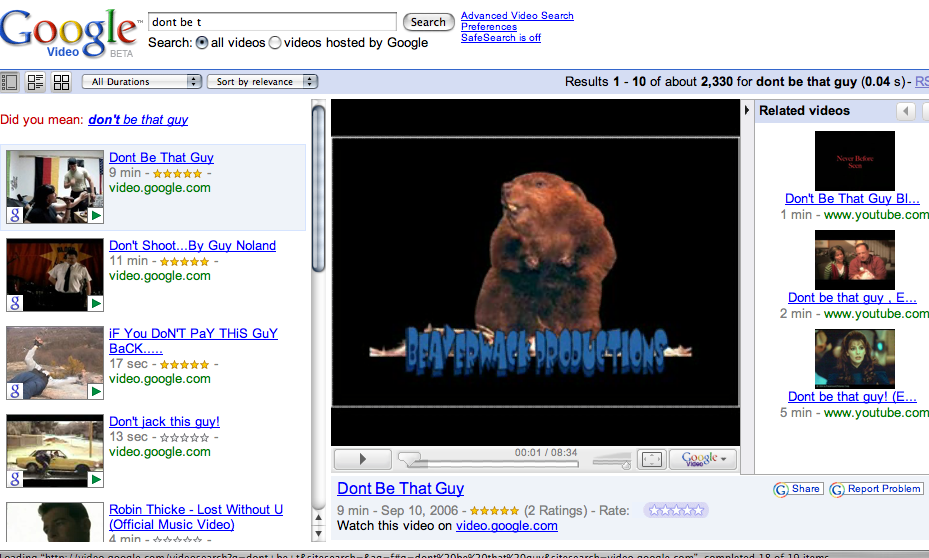Click green play icon on Don't jack this guy thumbnail
The height and width of the screenshot is (558, 929).
[96, 479]
